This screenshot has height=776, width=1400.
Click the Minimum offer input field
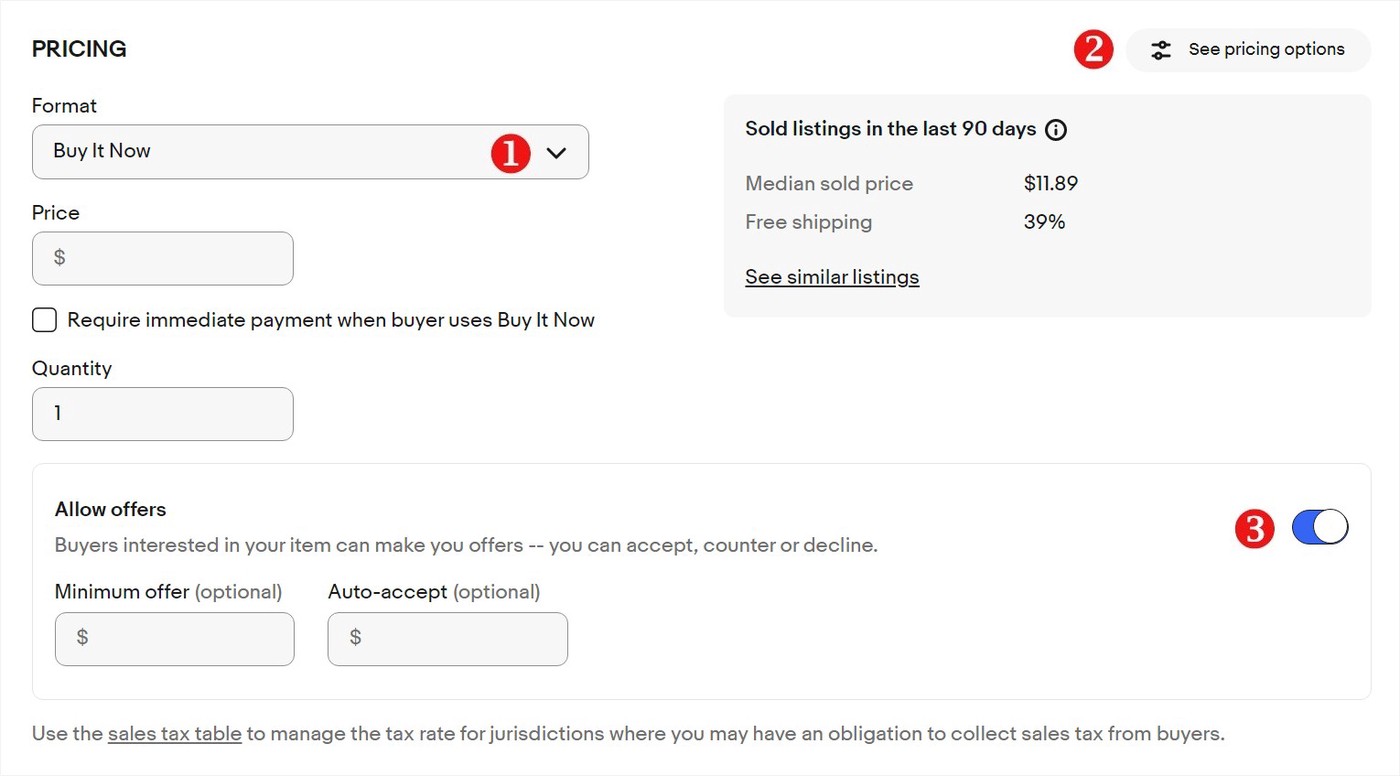(x=175, y=639)
